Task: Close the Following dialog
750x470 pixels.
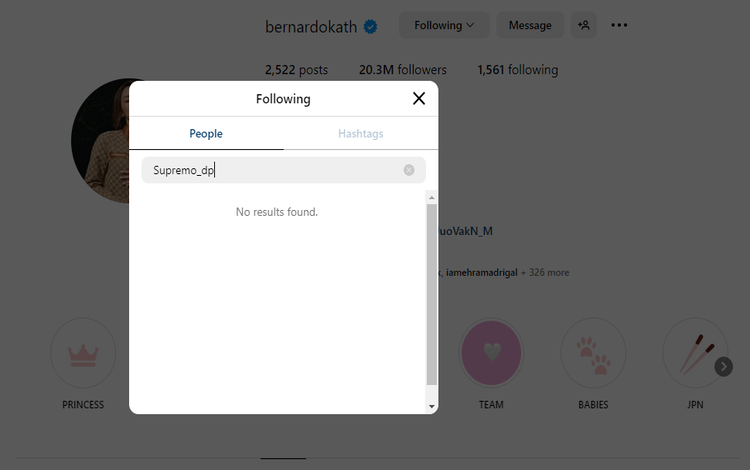Action: (419, 98)
